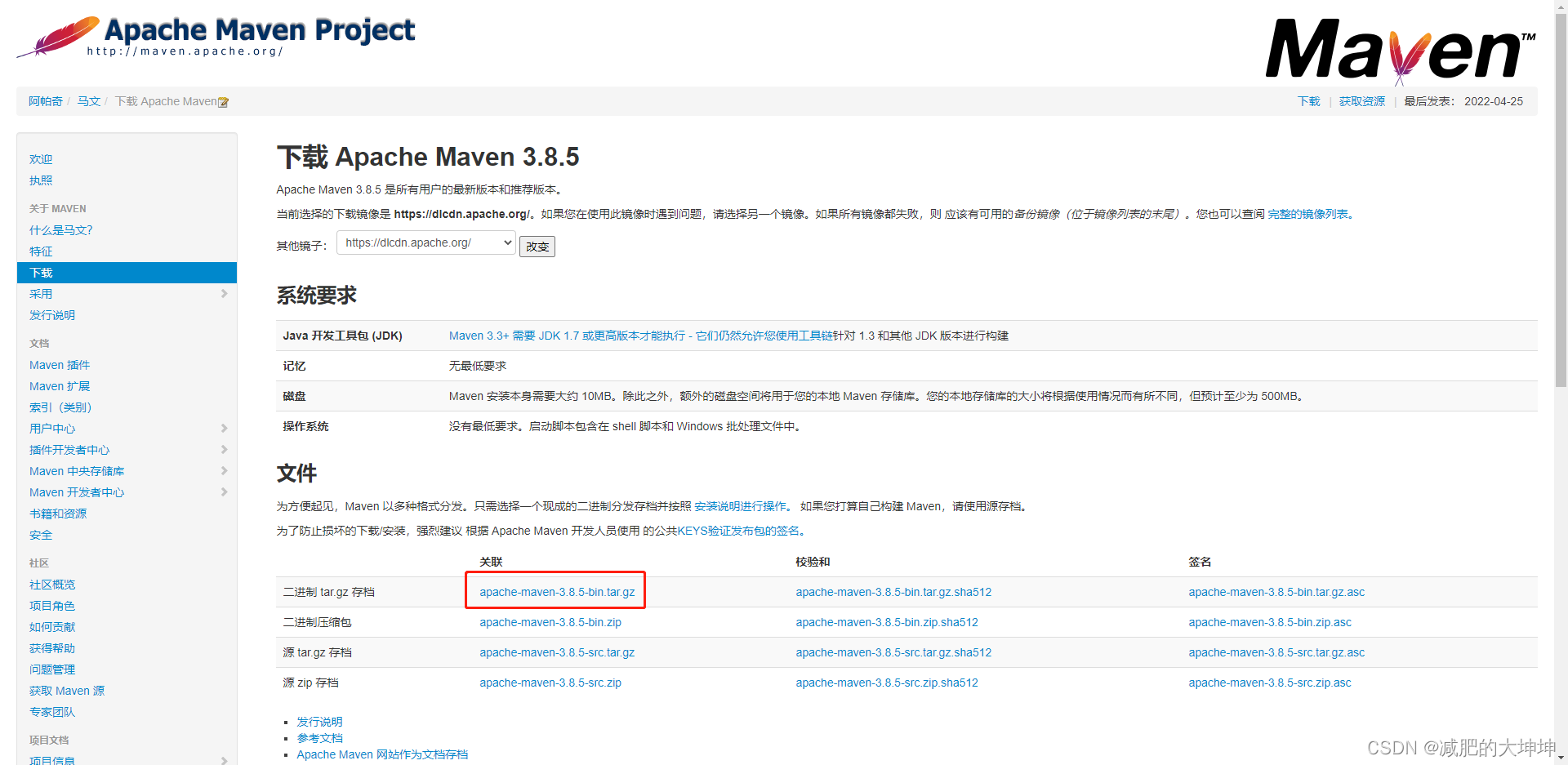Screen dimensions: 1568x765
Task: Open 执照 in the sidebar
Action: point(41,180)
